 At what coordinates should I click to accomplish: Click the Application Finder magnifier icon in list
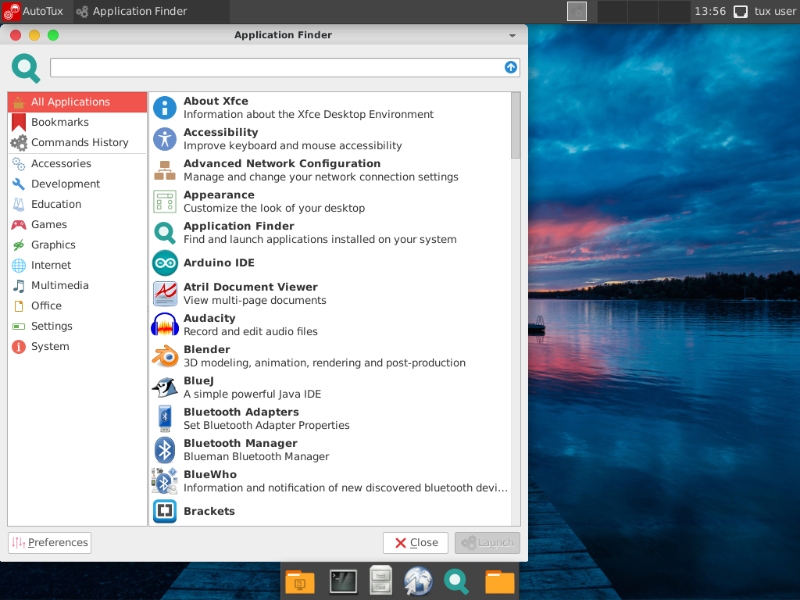pyautogui.click(x=165, y=232)
